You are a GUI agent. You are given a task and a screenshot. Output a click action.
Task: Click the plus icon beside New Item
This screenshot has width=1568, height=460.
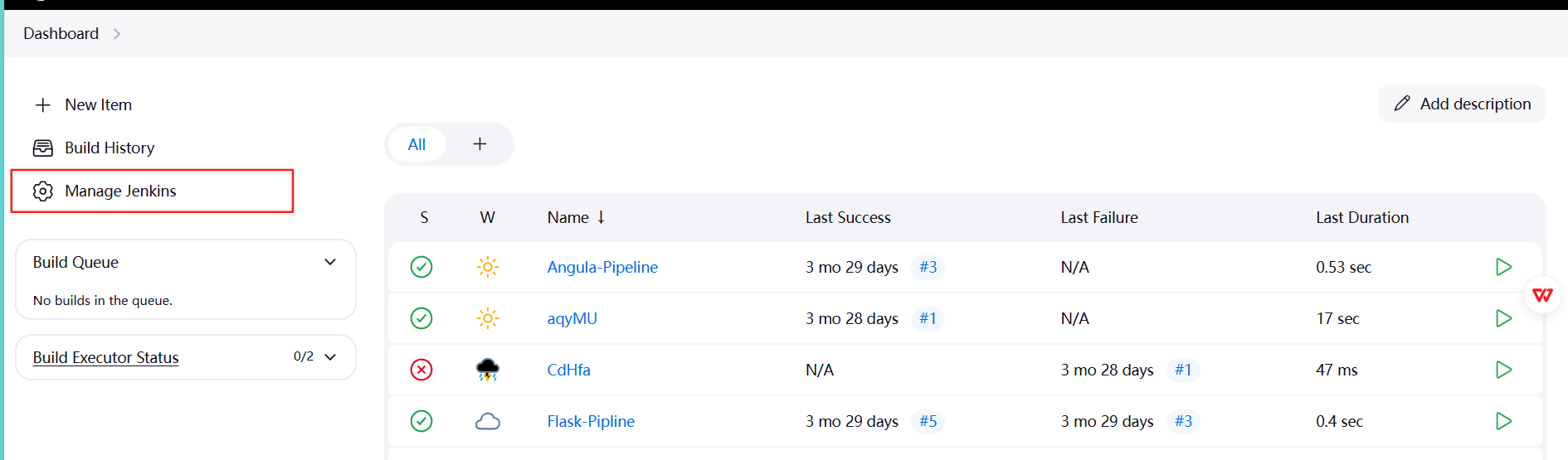(43, 105)
